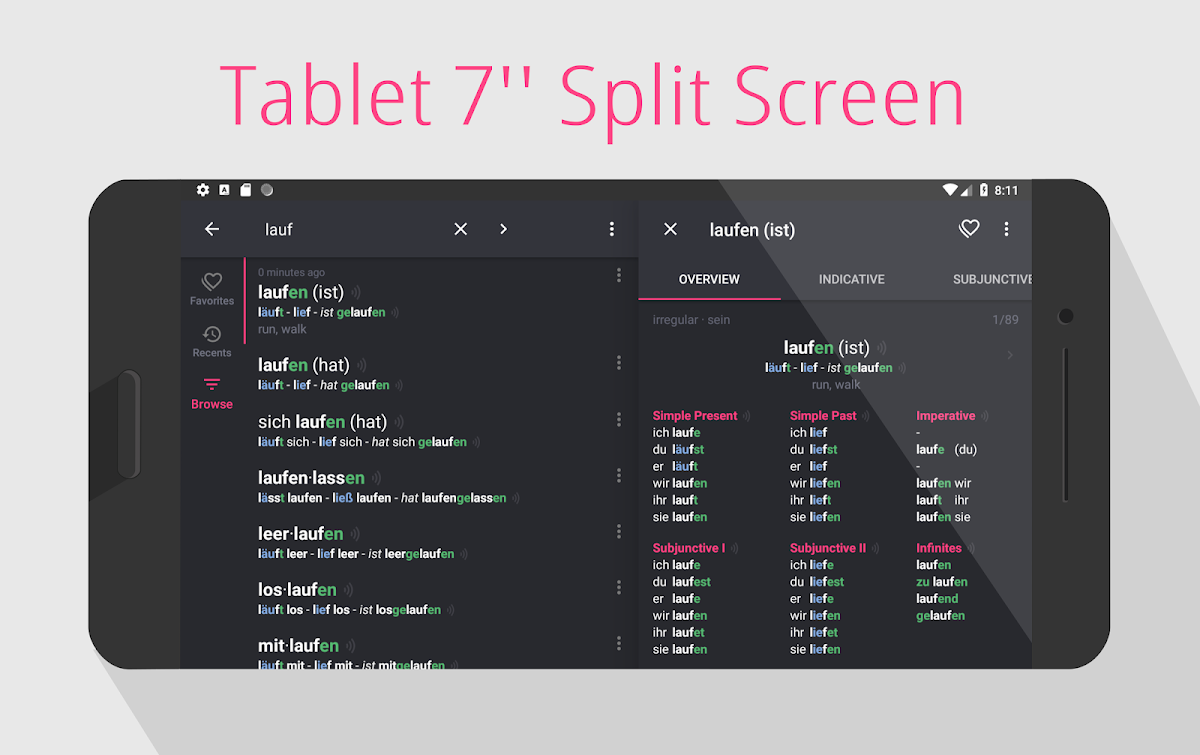1200x755 pixels.
Task: Open the detail panel overflow menu
Action: coord(1006,229)
